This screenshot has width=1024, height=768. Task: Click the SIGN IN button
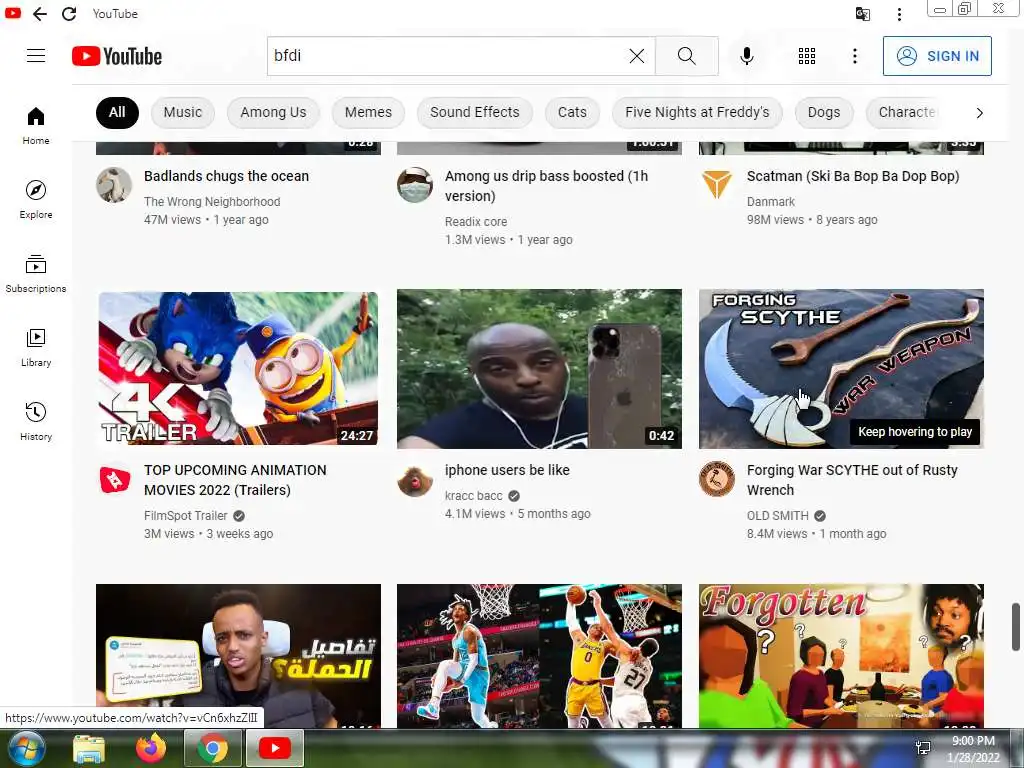pyautogui.click(x=937, y=56)
